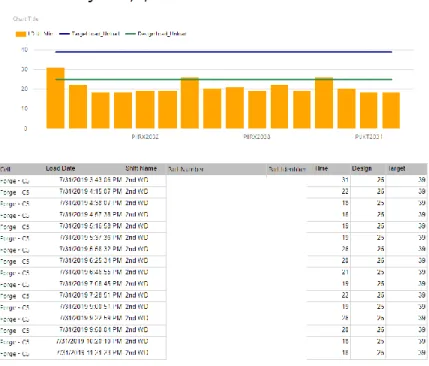Viewport: 429px width, 366px height.
Task: Click the Time column header
Action: pos(321,169)
